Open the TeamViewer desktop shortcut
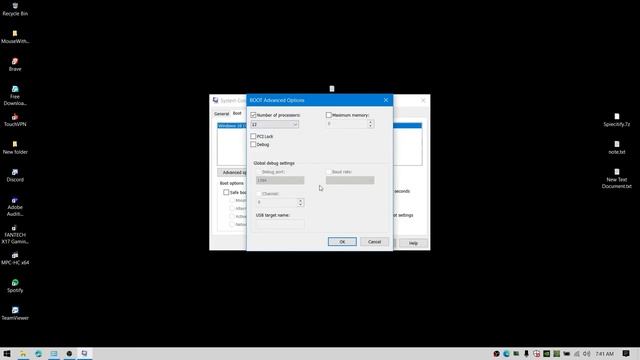The image size is (640, 360). point(15,313)
